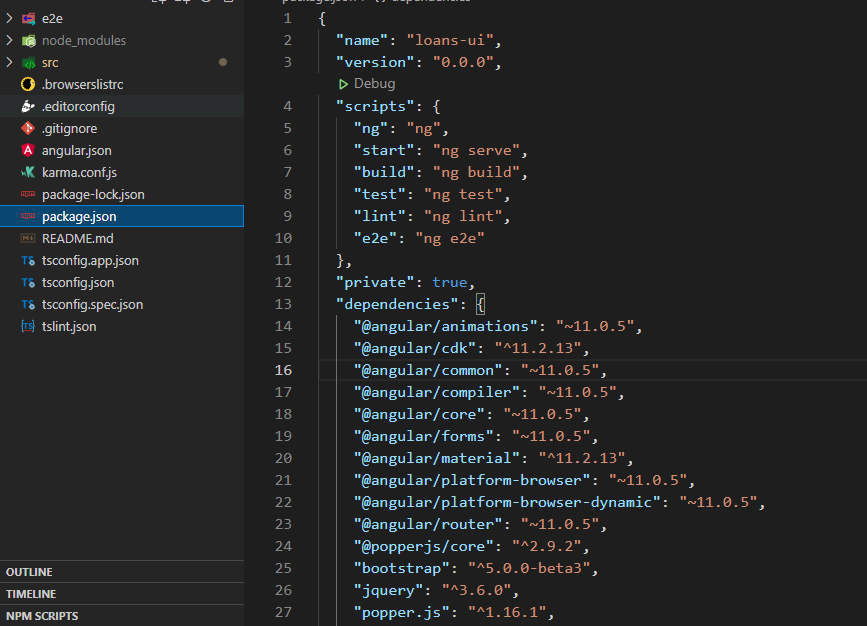Click the "ng build" value

coord(477,172)
